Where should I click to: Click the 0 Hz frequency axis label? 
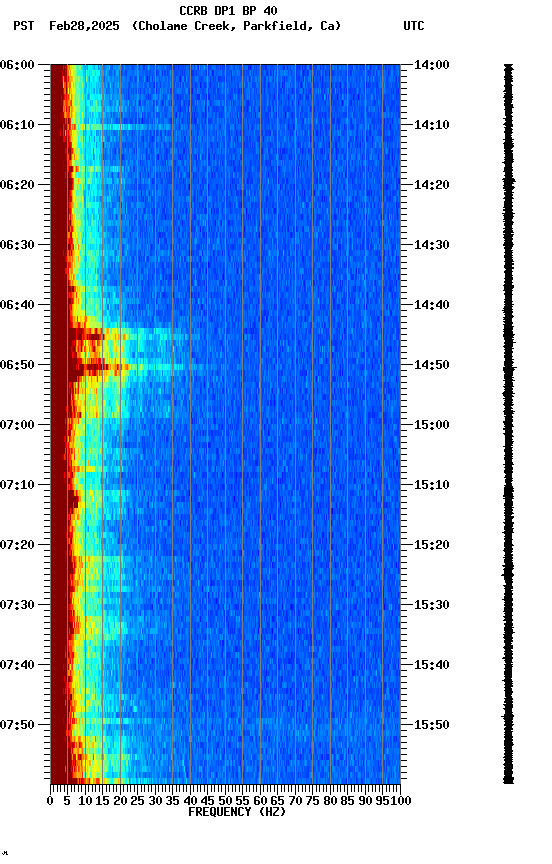(x=51, y=801)
